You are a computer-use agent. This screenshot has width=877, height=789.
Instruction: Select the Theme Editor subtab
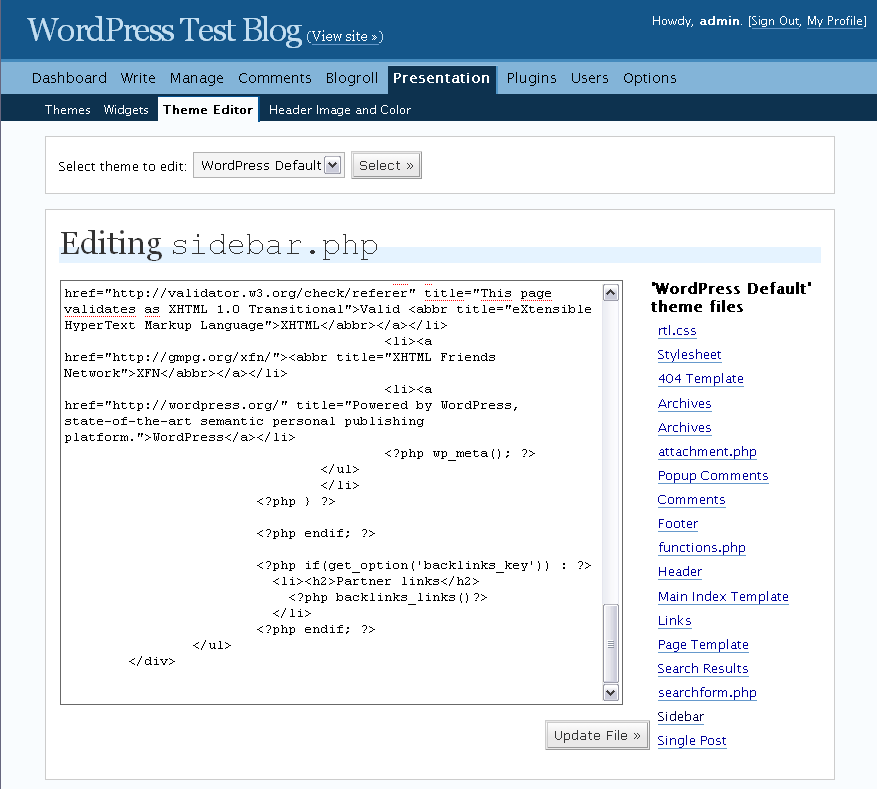208,110
